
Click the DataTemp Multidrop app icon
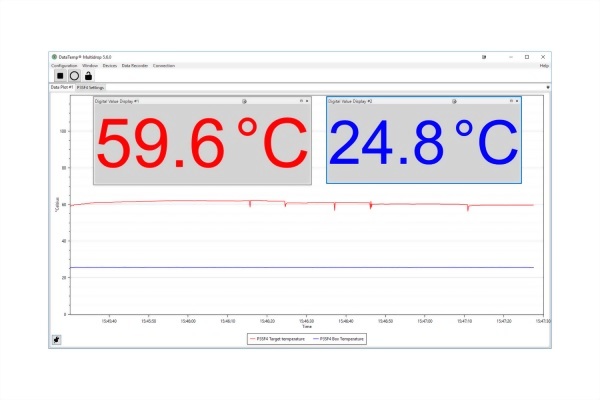pyautogui.click(x=55, y=57)
